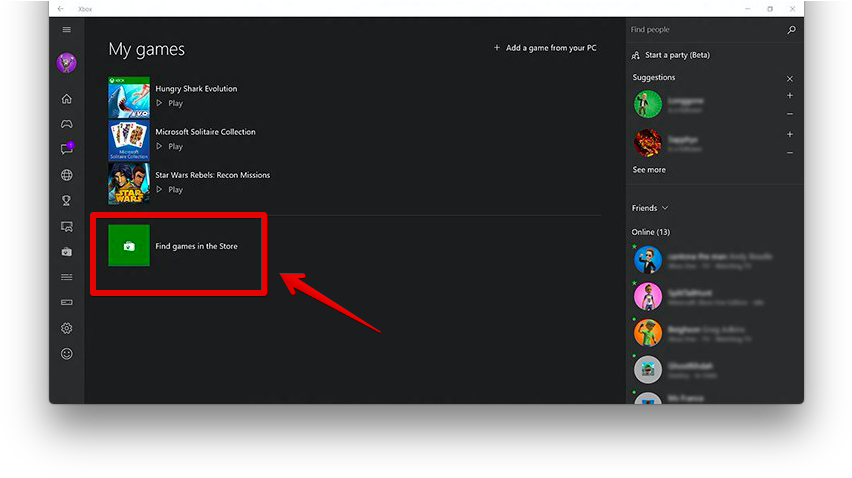Start a party (Beta)
This screenshot has width=852, height=478.
671,55
